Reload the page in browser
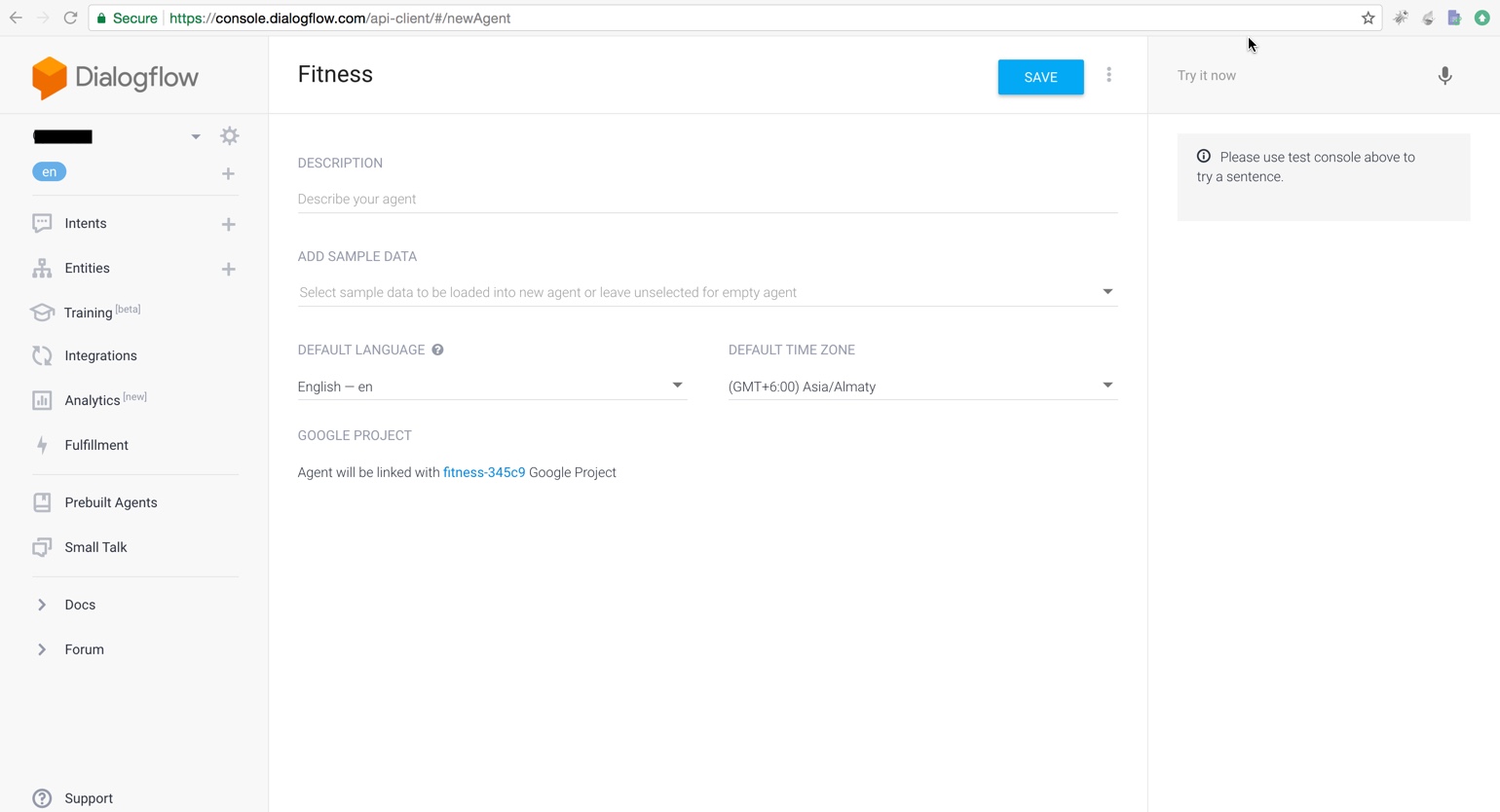The height and width of the screenshot is (812, 1500). pyautogui.click(x=70, y=18)
